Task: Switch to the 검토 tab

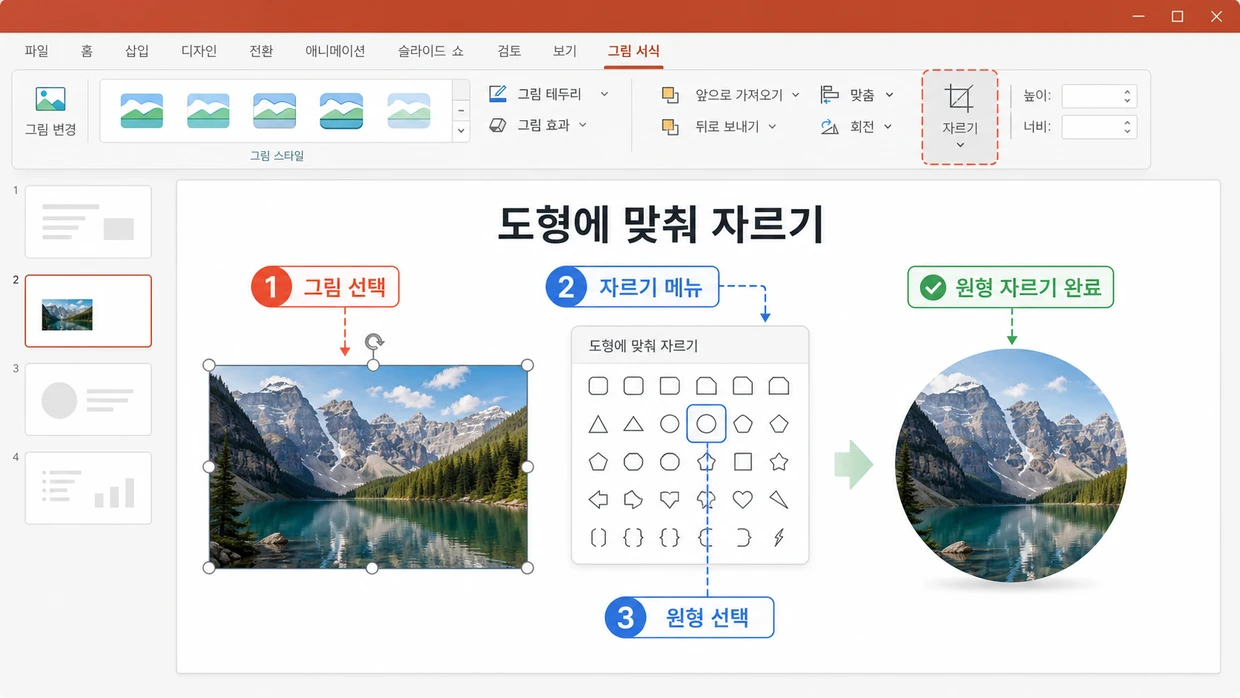Action: pyautogui.click(x=509, y=51)
